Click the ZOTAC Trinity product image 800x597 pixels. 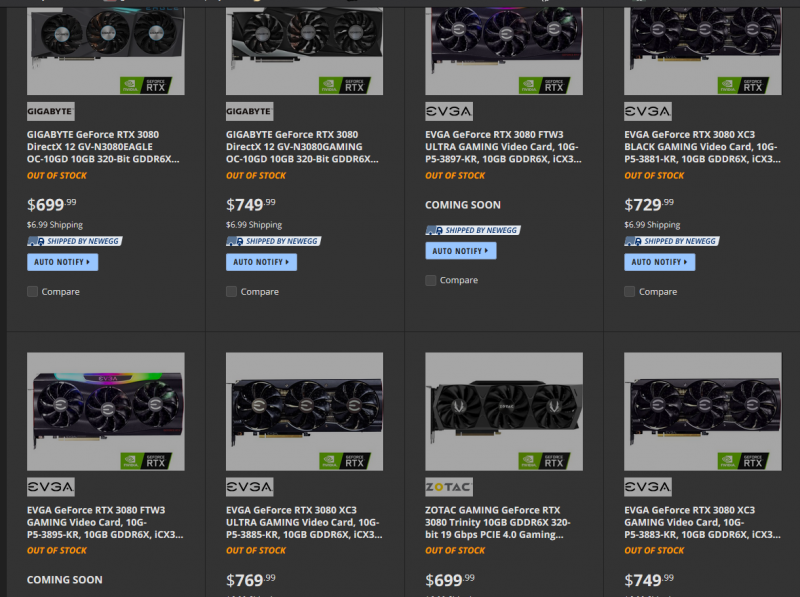point(503,410)
